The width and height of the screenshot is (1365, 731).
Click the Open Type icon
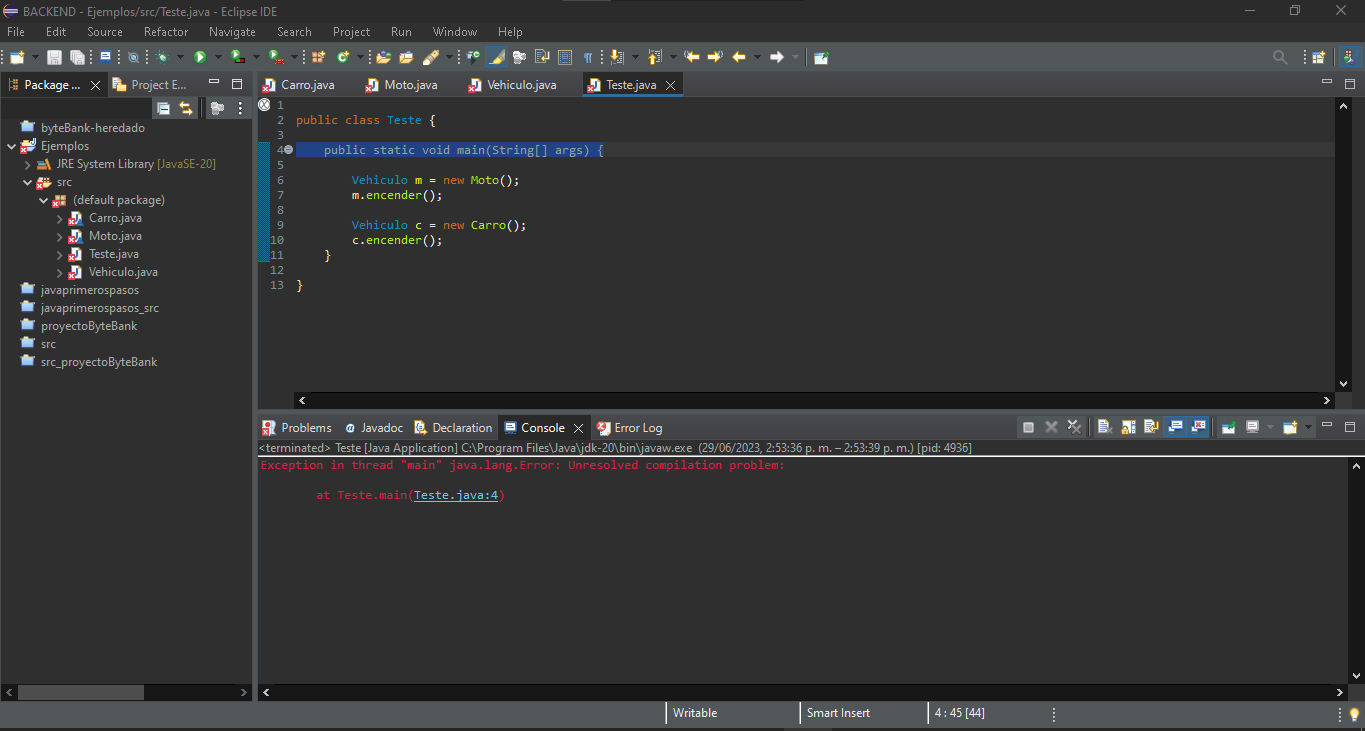(383, 57)
